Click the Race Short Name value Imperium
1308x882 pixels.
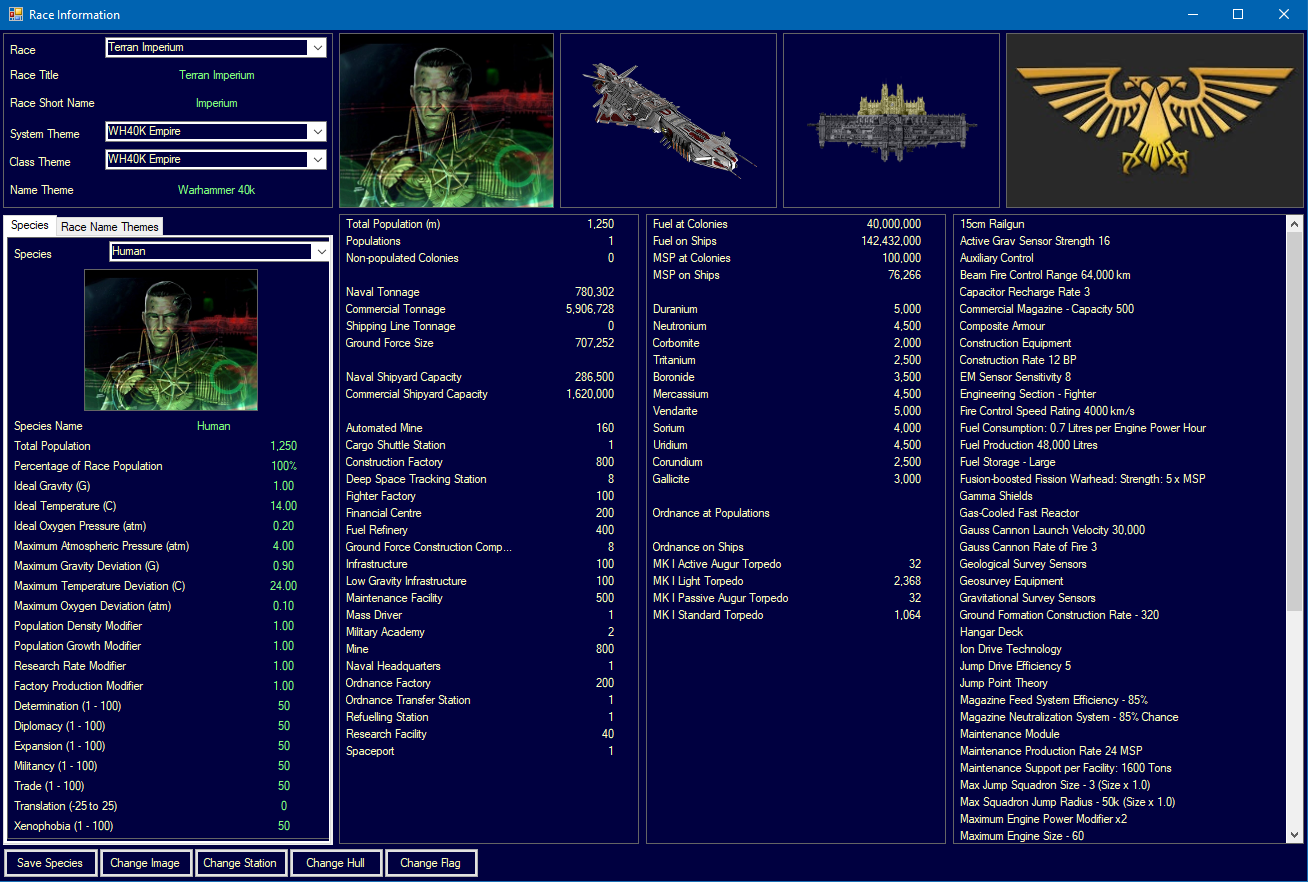[217, 103]
